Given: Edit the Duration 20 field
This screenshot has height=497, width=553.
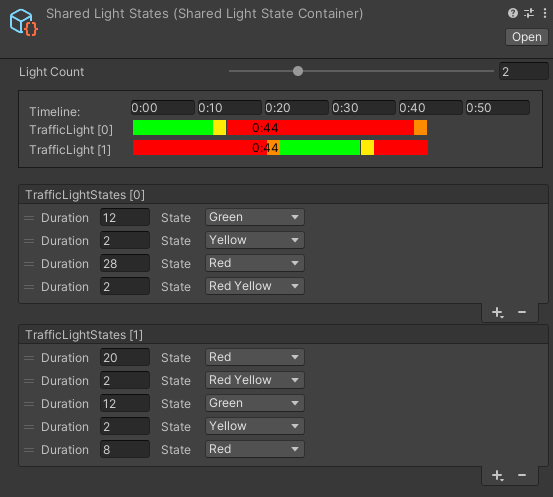Looking at the screenshot, I should 125,357.
